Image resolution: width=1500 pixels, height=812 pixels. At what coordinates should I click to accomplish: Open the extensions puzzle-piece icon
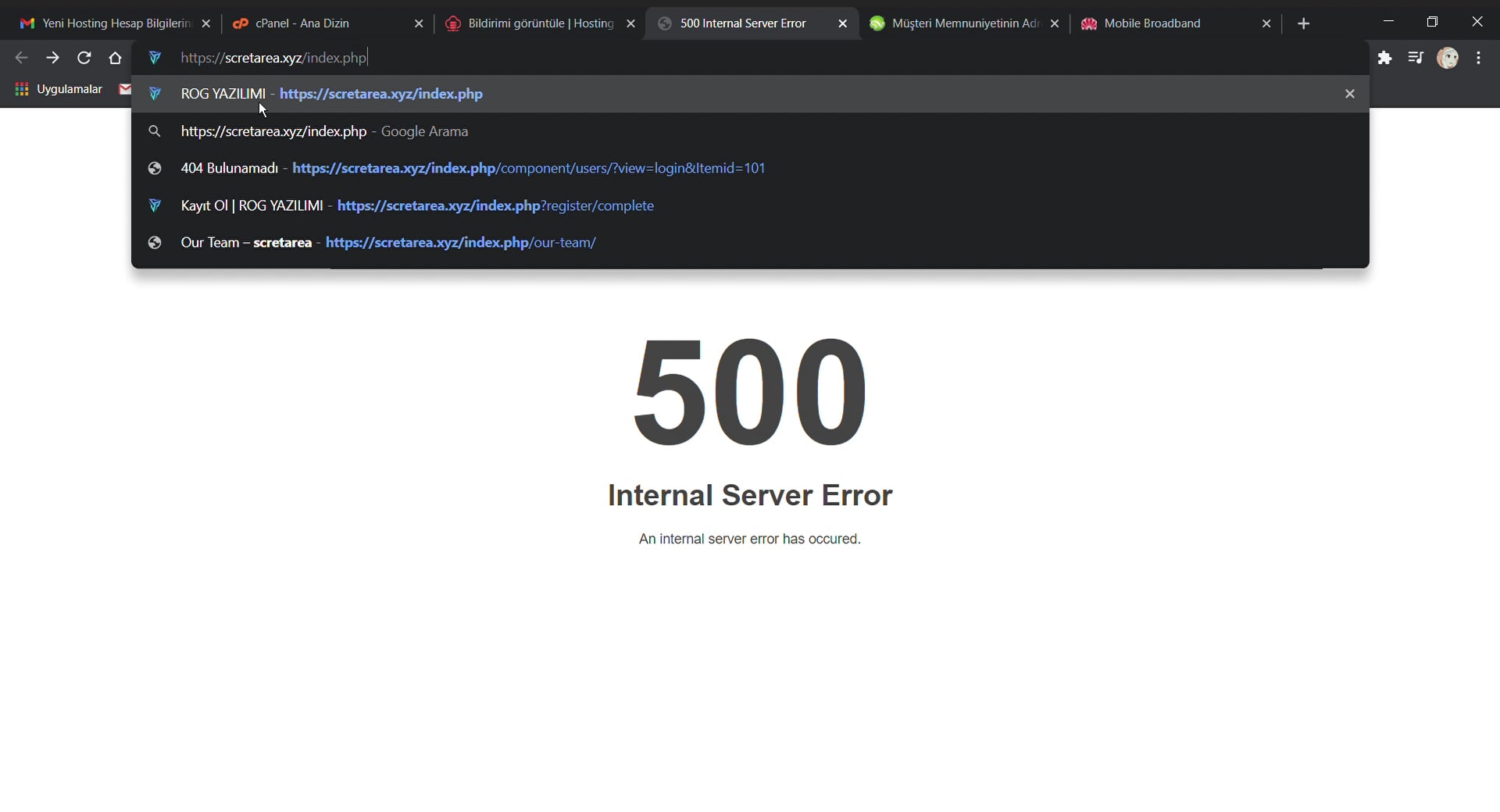tap(1385, 58)
